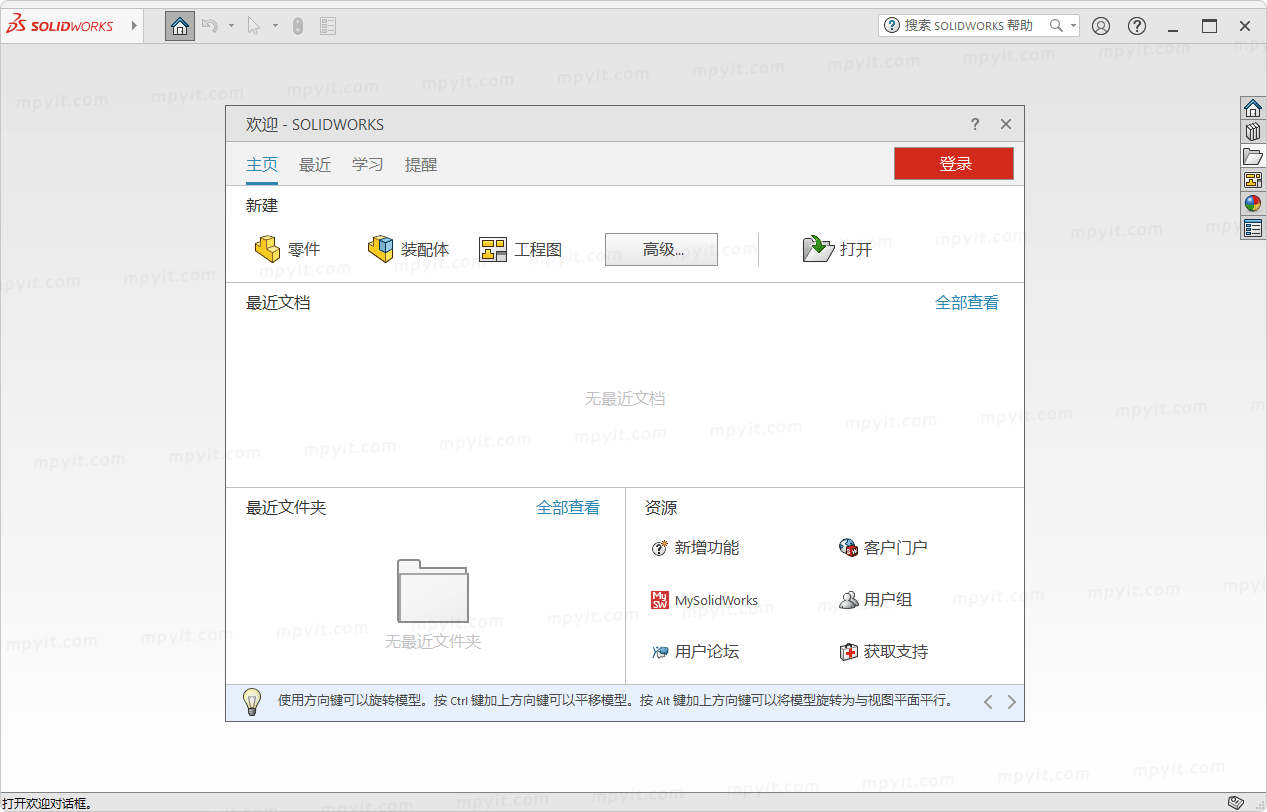1267x812 pixels.
Task: Click the Rebuild traffic light icon
Action: pos(298,26)
